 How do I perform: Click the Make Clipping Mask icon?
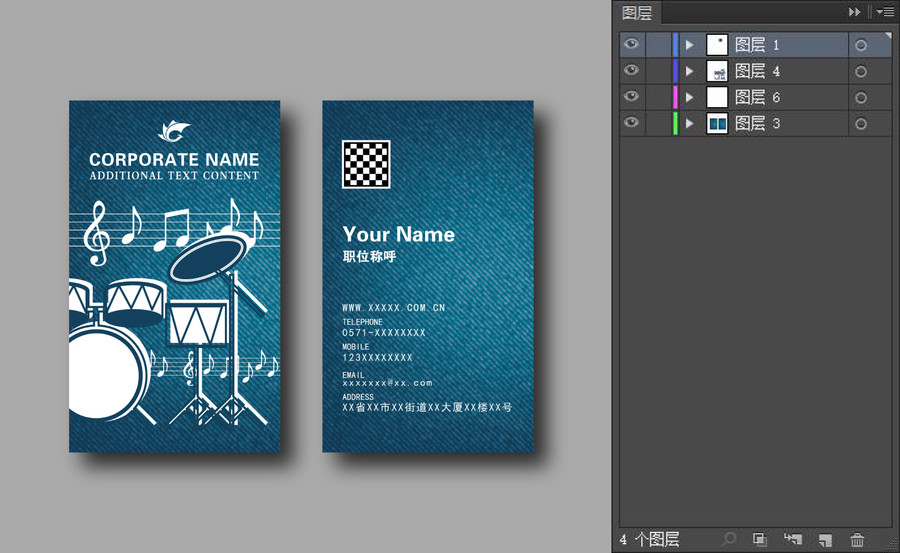pyautogui.click(x=760, y=539)
